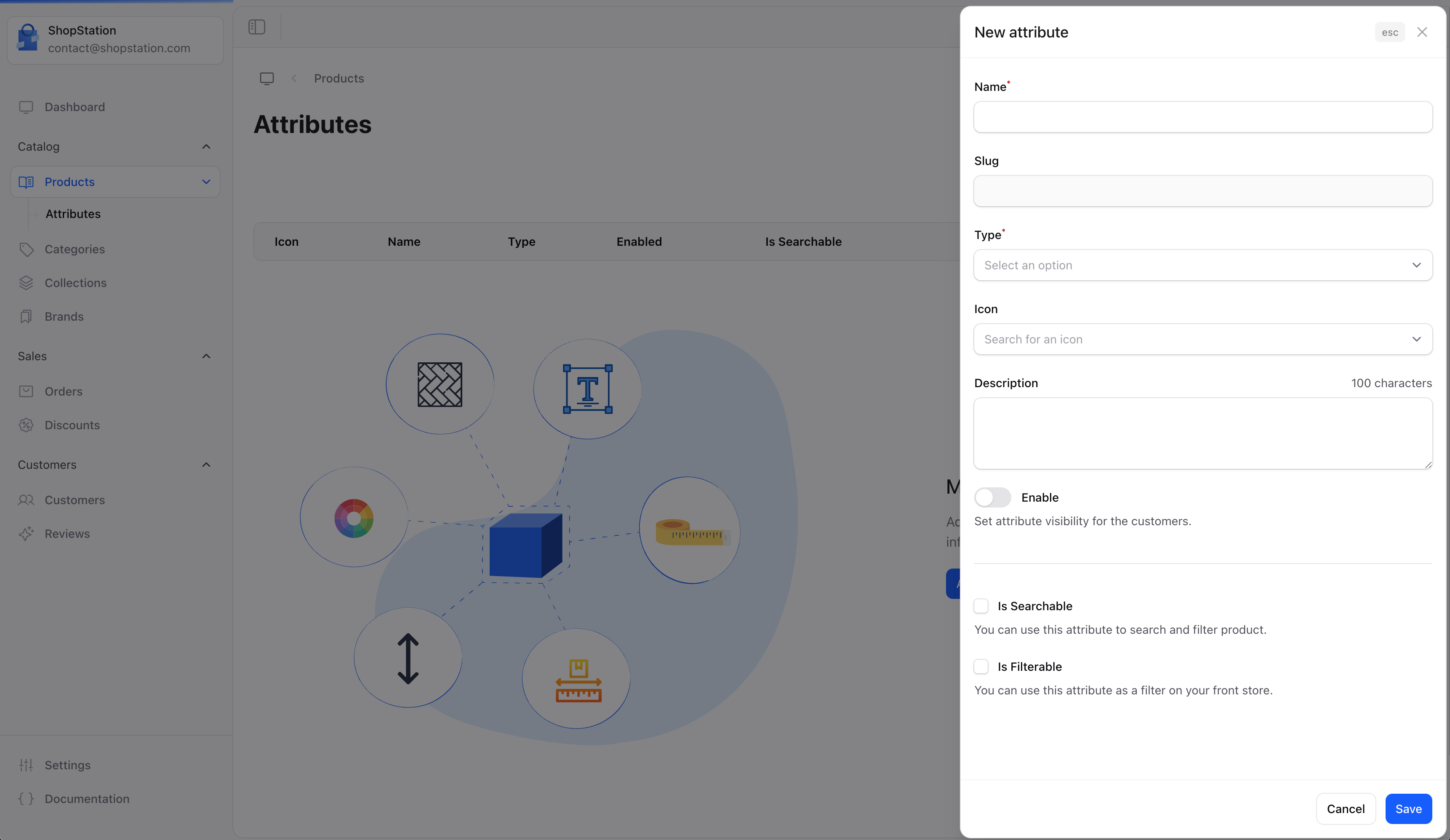Click the Products book icon

tap(26, 182)
